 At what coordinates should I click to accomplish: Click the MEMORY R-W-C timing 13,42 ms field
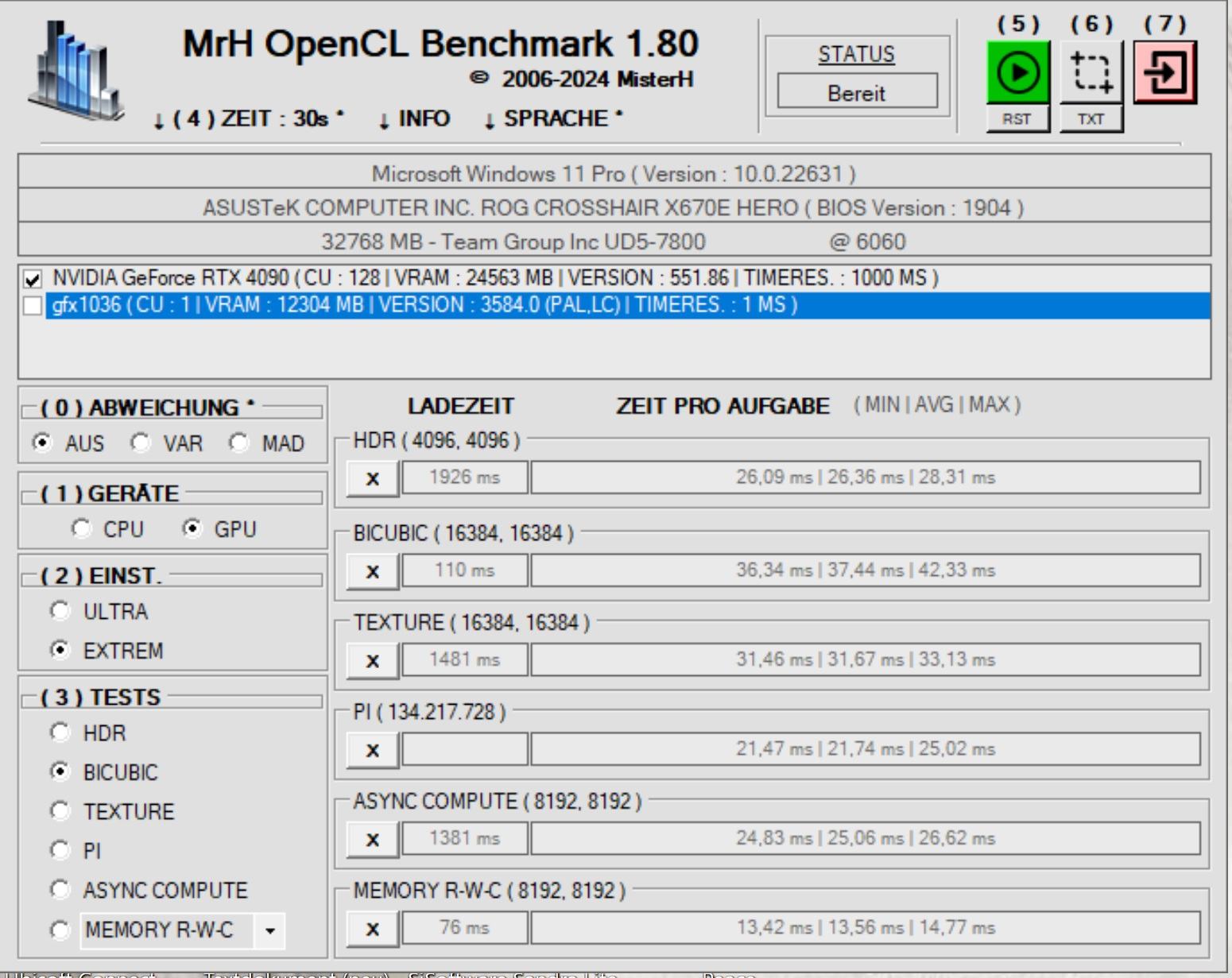click(866, 928)
